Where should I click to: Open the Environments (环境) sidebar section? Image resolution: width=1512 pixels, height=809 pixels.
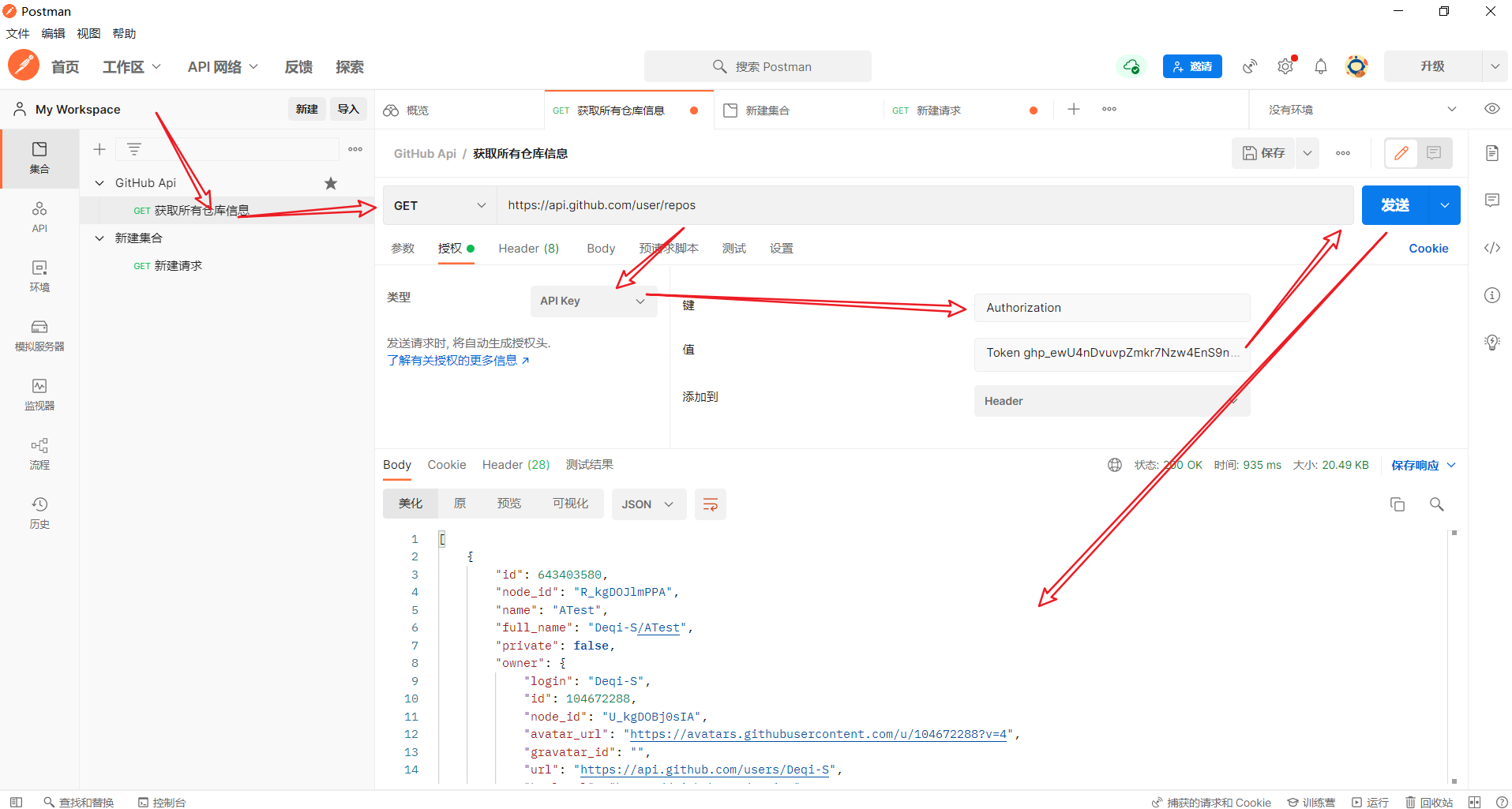click(39, 276)
